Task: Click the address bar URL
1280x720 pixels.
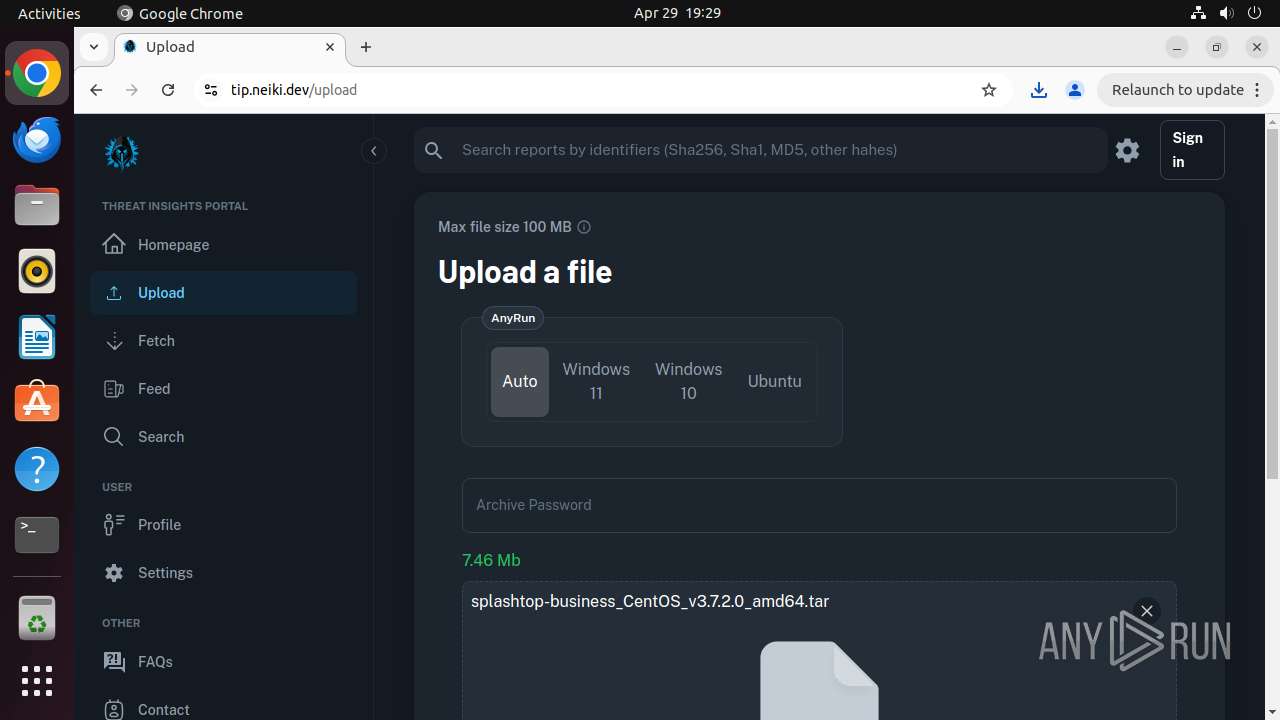Action: (294, 90)
